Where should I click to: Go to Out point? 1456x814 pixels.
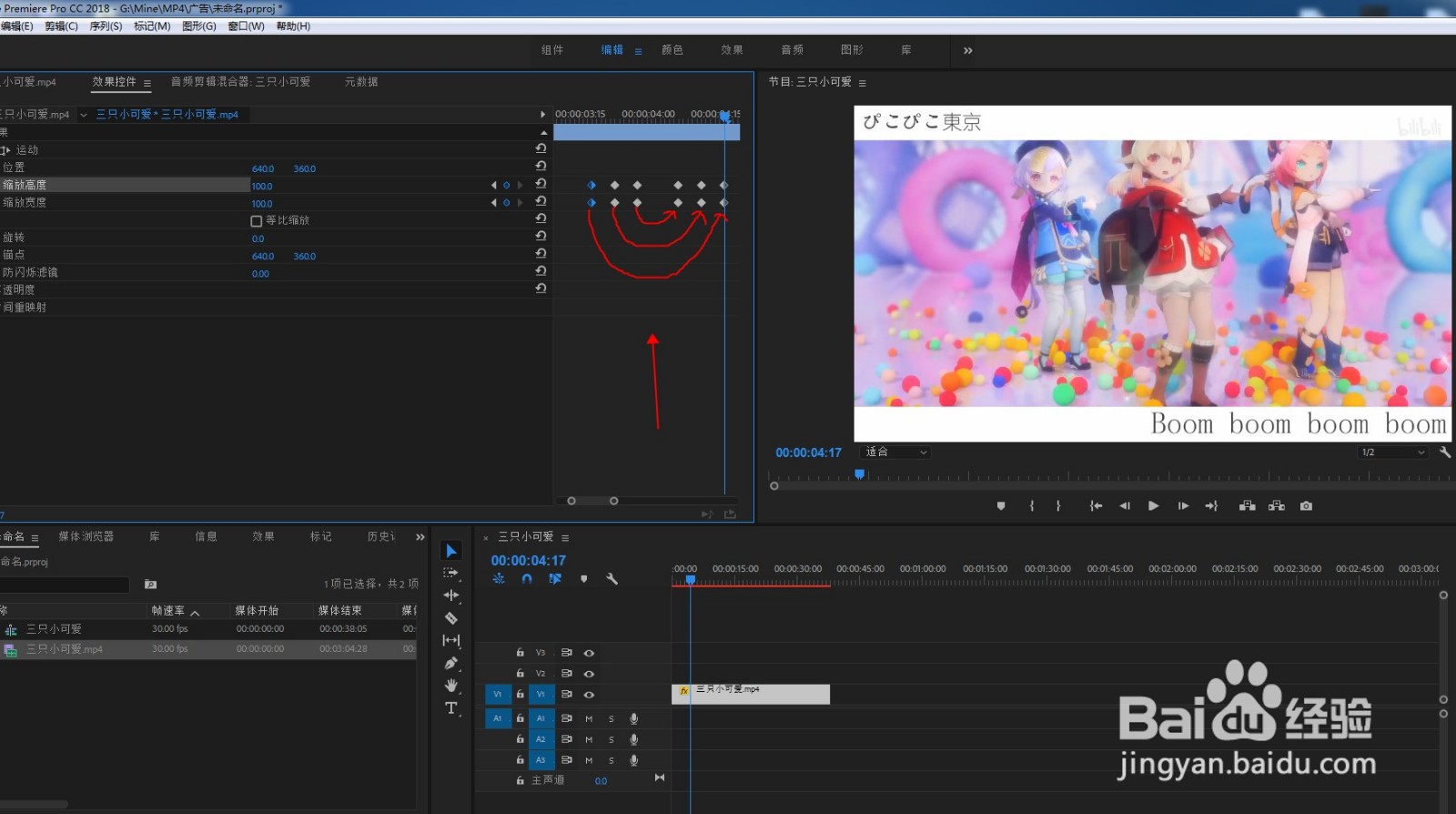[x=1211, y=506]
